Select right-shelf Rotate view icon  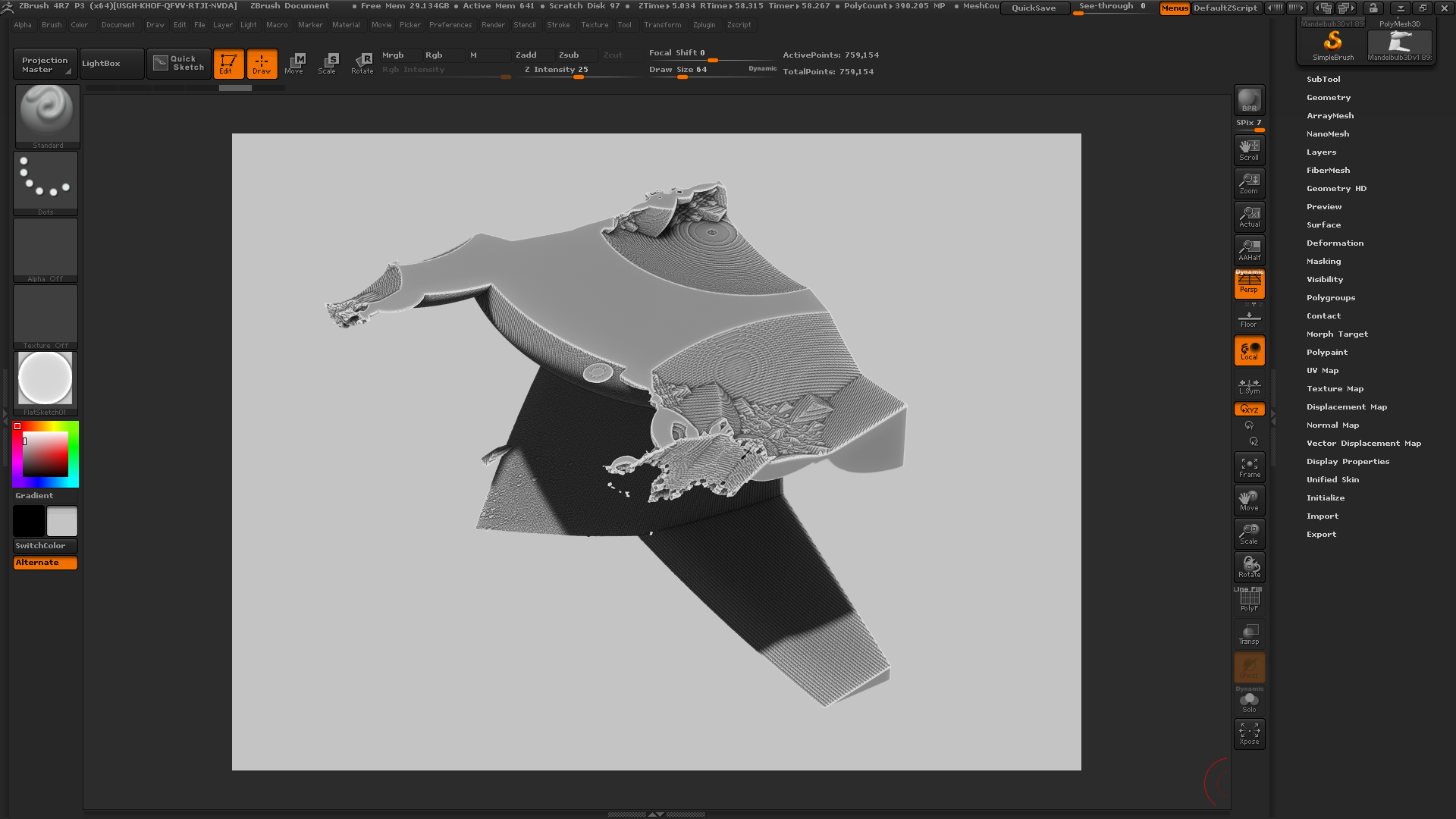1249,567
